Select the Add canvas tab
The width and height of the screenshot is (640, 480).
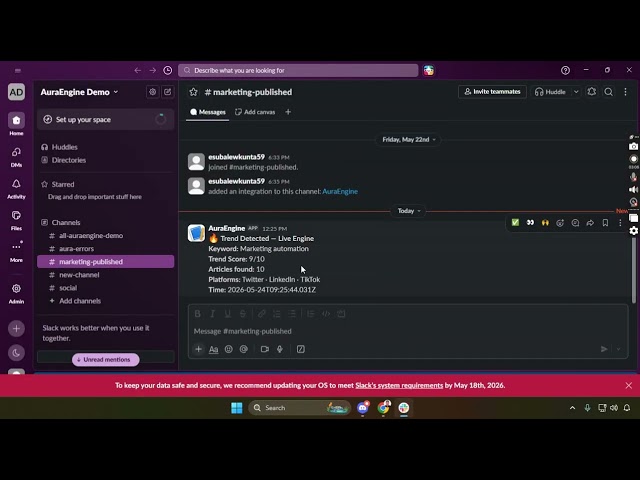[x=255, y=112]
